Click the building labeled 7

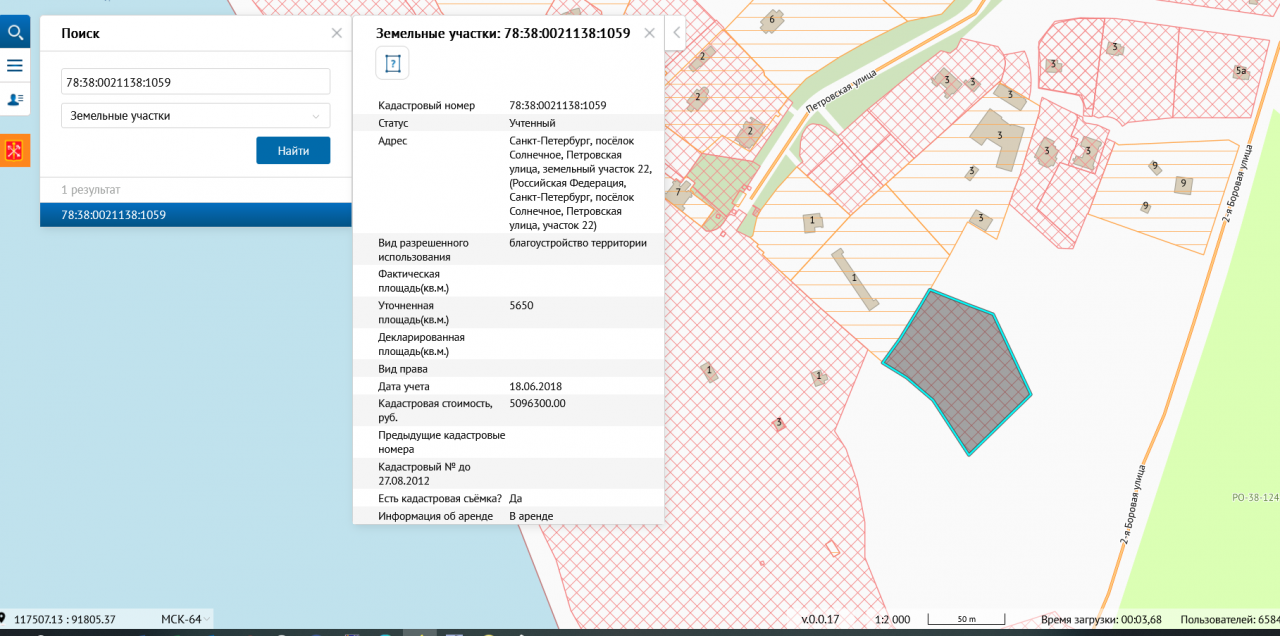pos(678,191)
